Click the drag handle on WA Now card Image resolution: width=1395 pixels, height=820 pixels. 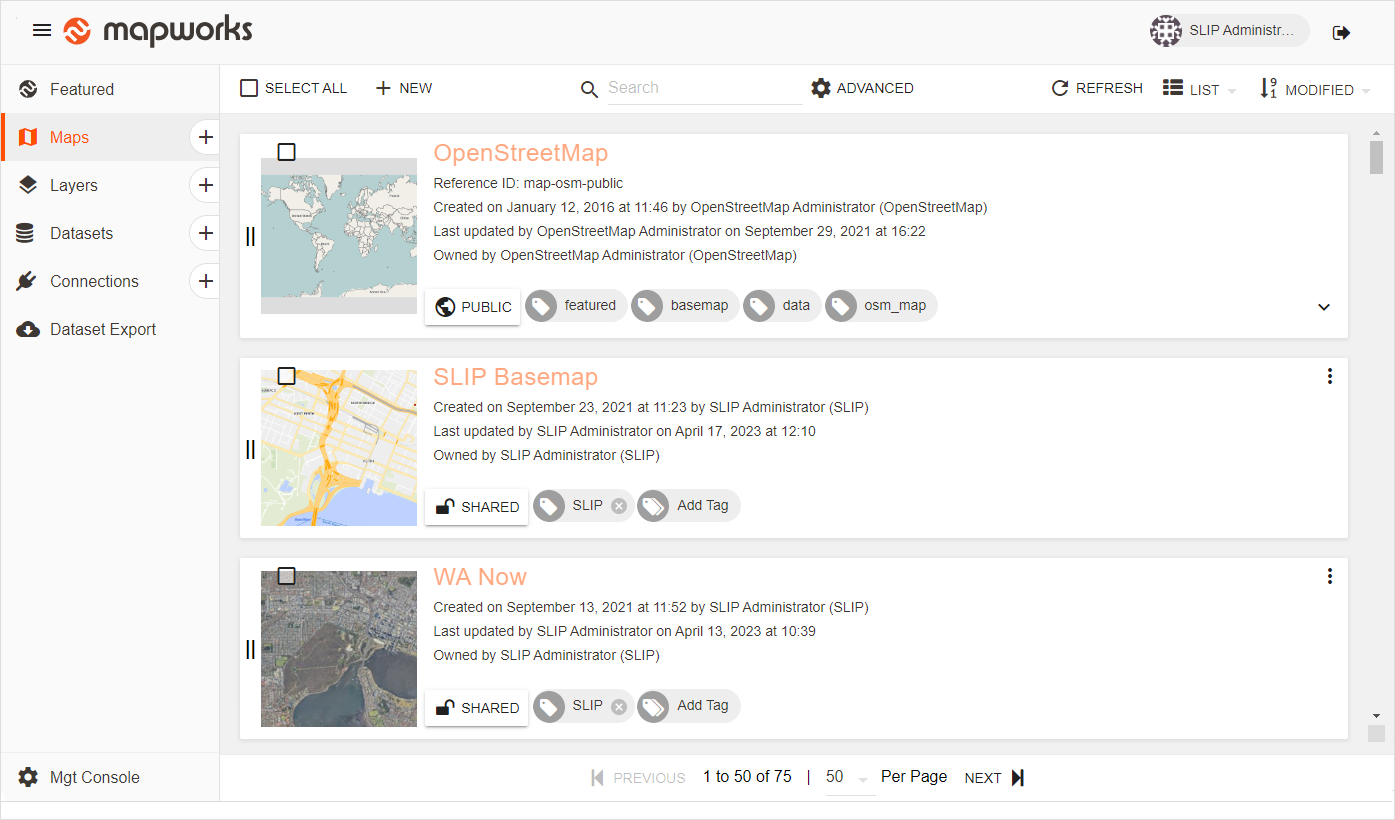tap(250, 650)
